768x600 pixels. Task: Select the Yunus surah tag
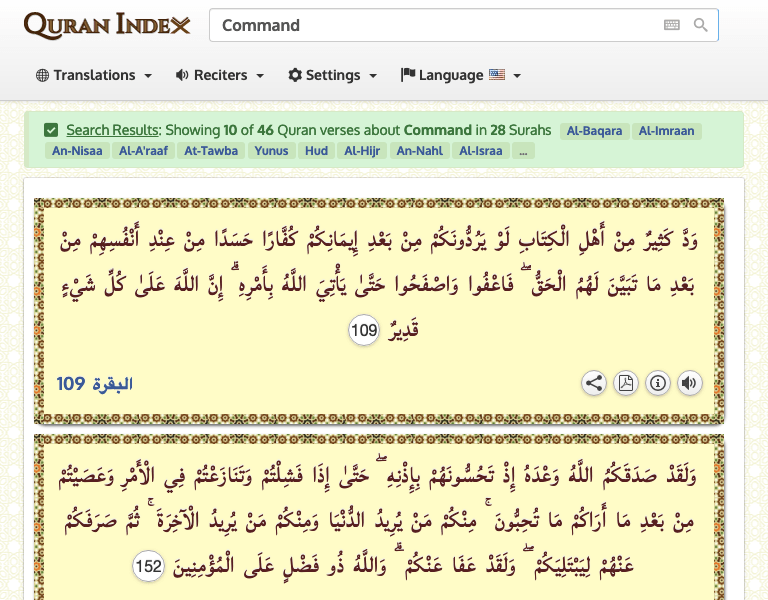point(270,151)
